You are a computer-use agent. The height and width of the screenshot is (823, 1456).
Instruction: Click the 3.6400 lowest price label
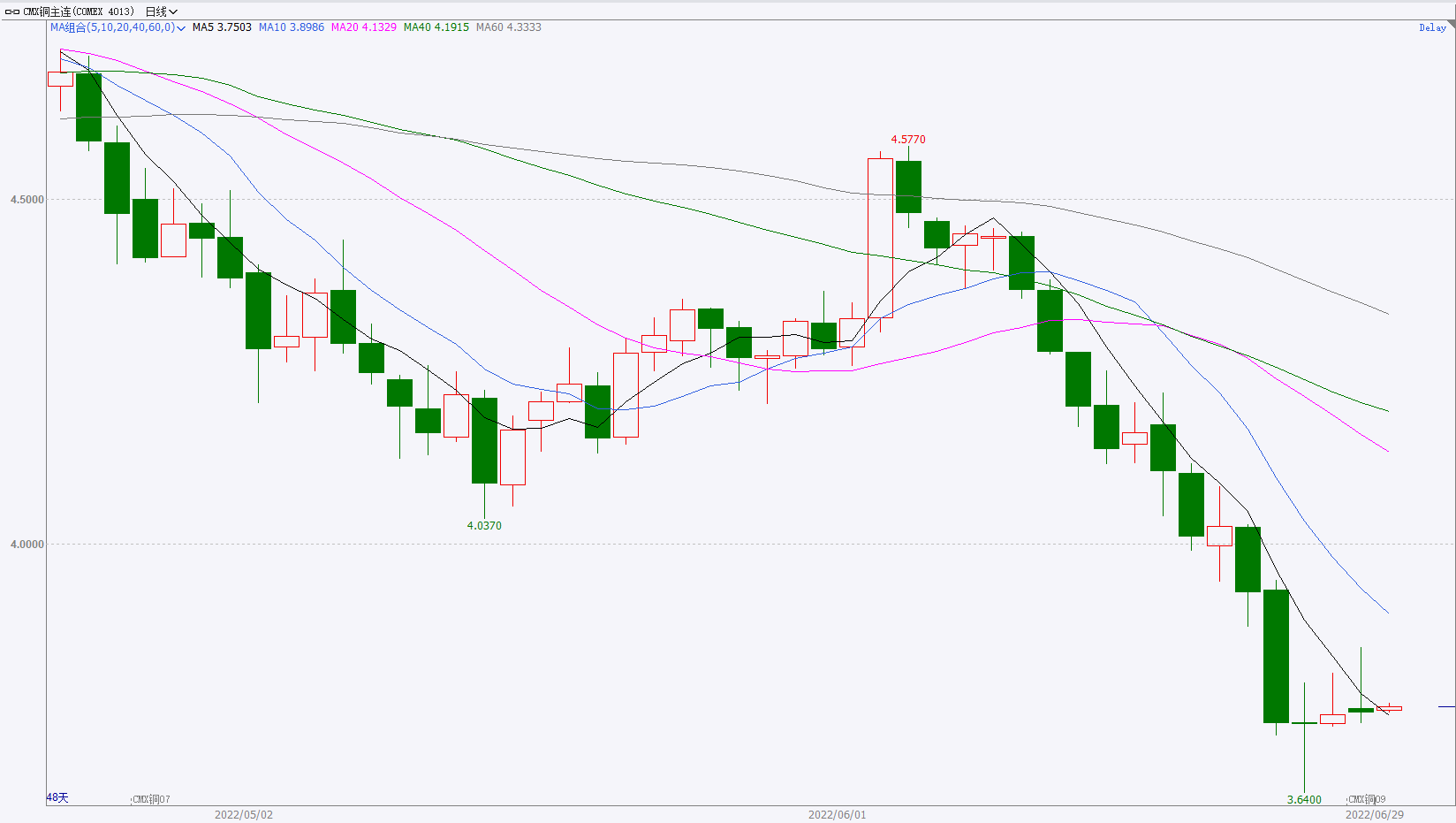pyautogui.click(x=1304, y=800)
